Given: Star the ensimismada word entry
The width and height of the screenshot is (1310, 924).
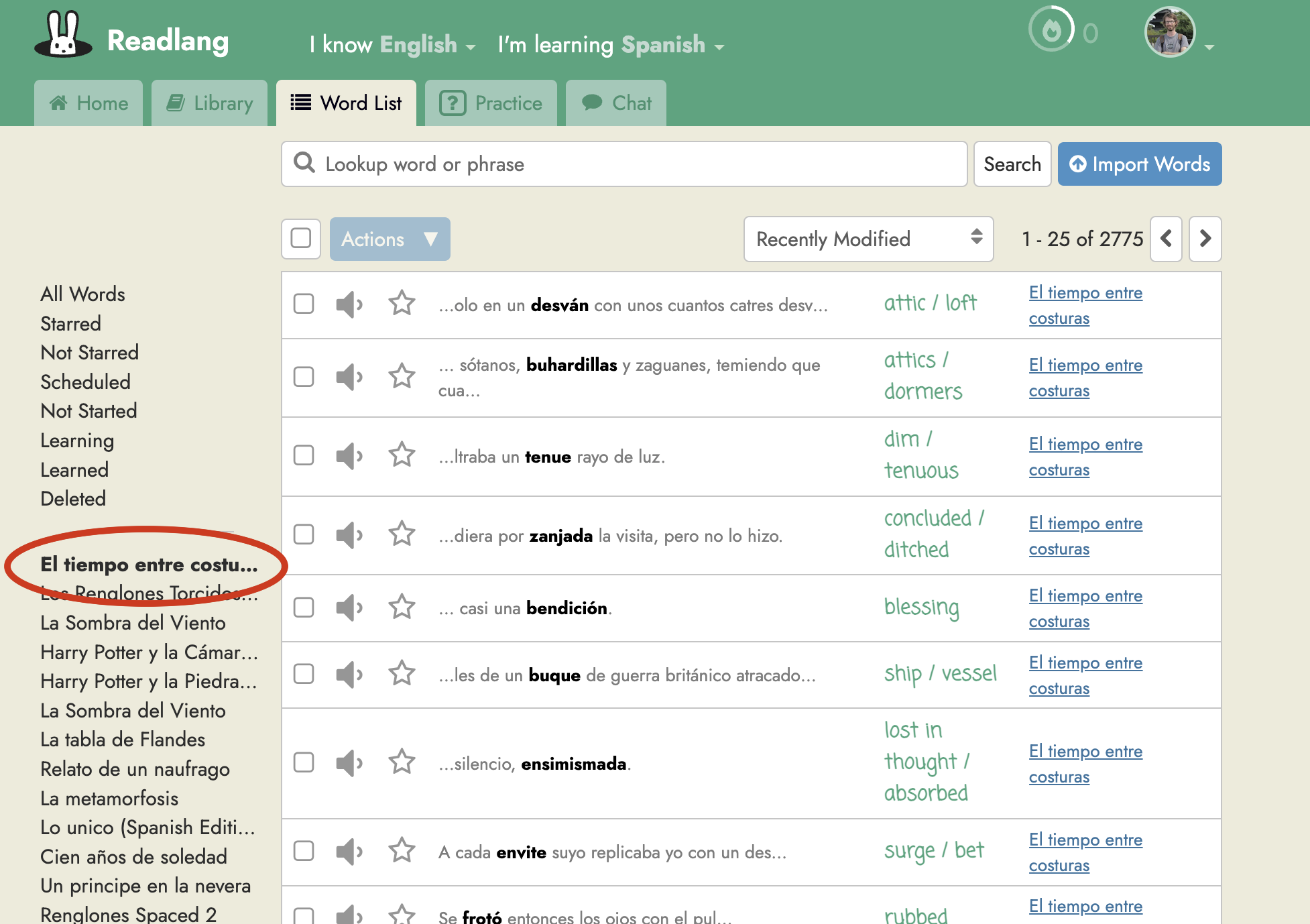Looking at the screenshot, I should point(402,762).
